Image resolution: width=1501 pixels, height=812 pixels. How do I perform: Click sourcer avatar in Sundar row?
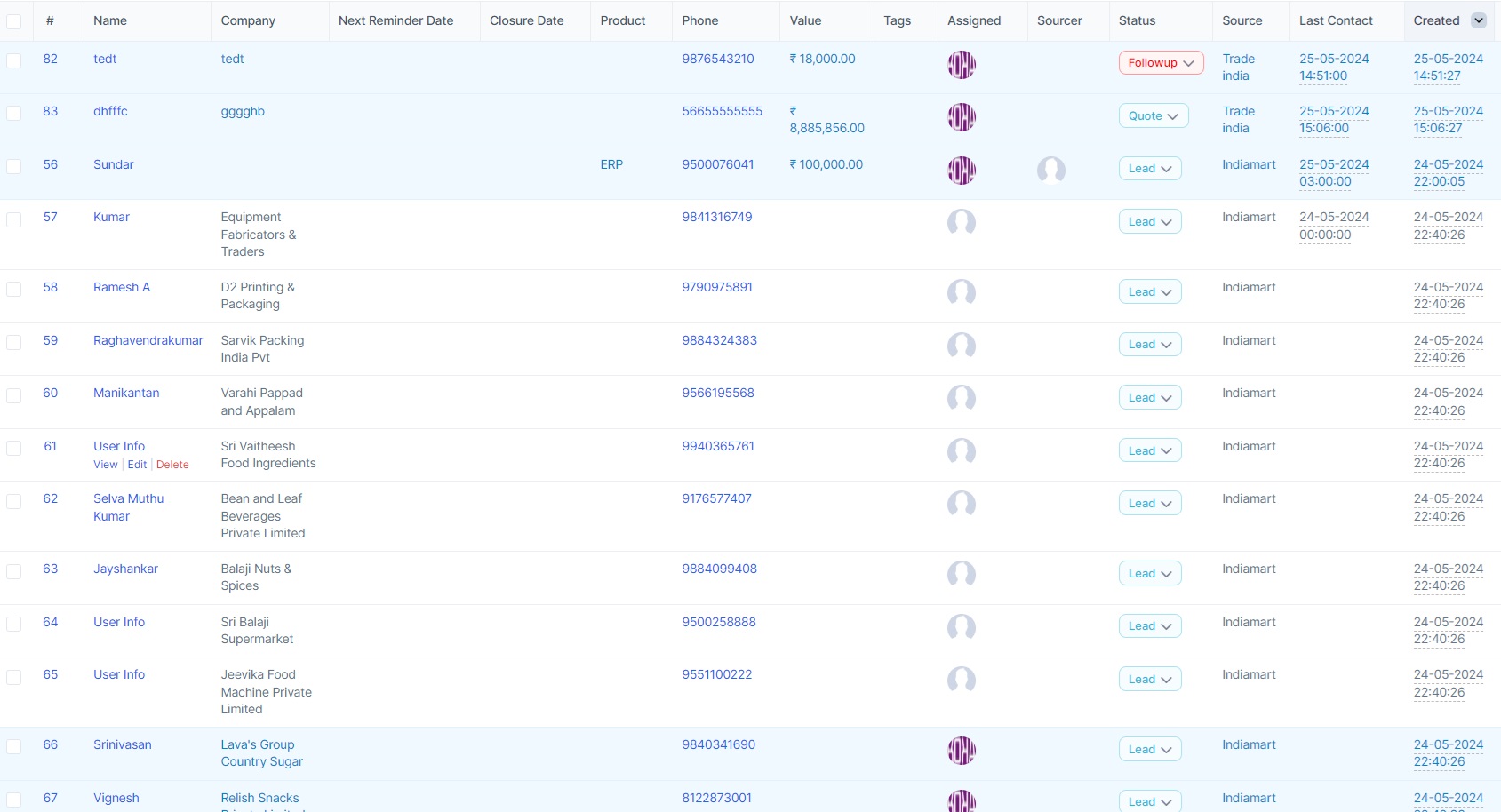coord(1051,171)
